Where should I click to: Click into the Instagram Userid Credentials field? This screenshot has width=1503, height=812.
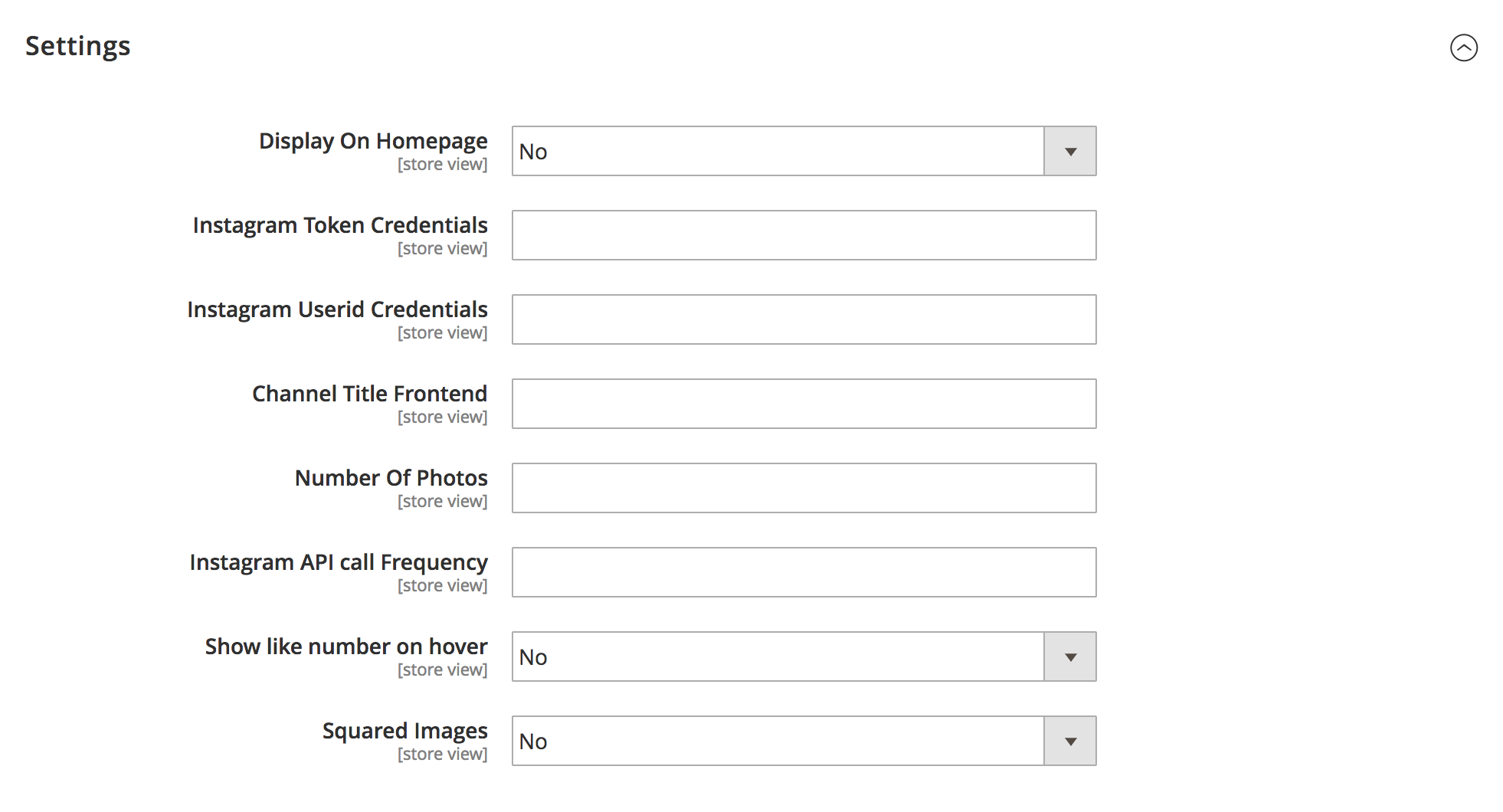click(804, 320)
